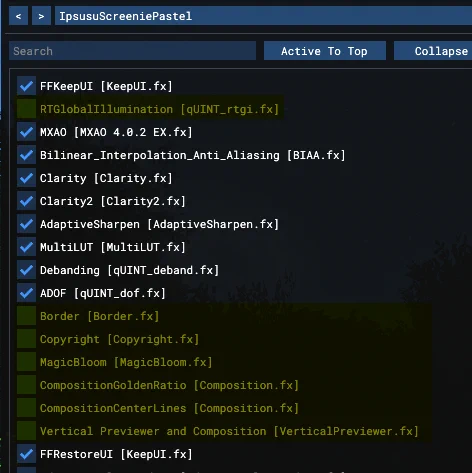The height and width of the screenshot is (473, 472).
Task: Enable the Border effect checkbox
Action: pyautogui.click(x=26, y=316)
